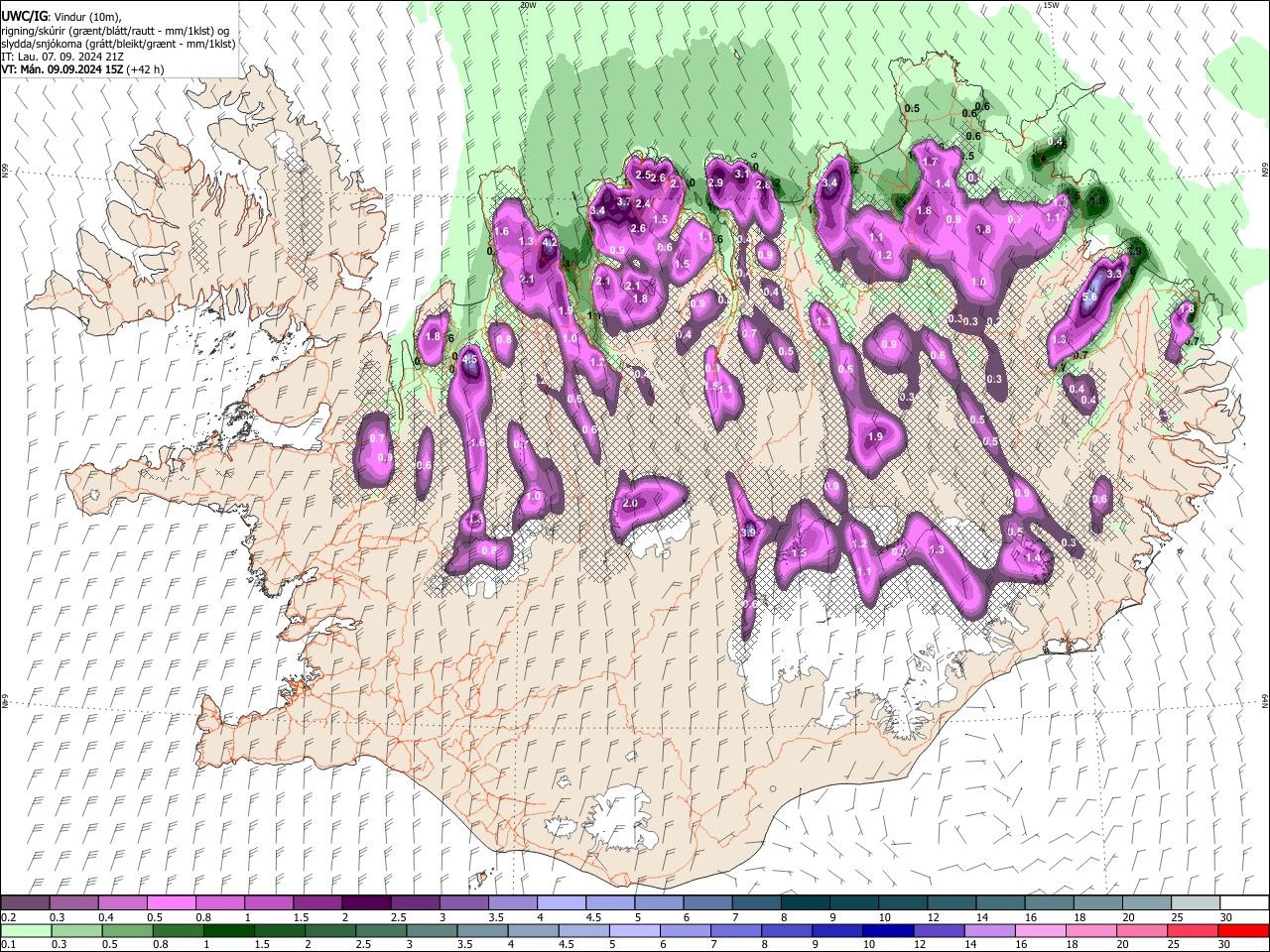Screen dimensions: 1270x952
Task: Choose the 10 deep blue swatch in lower legend
Action: [x=888, y=930]
